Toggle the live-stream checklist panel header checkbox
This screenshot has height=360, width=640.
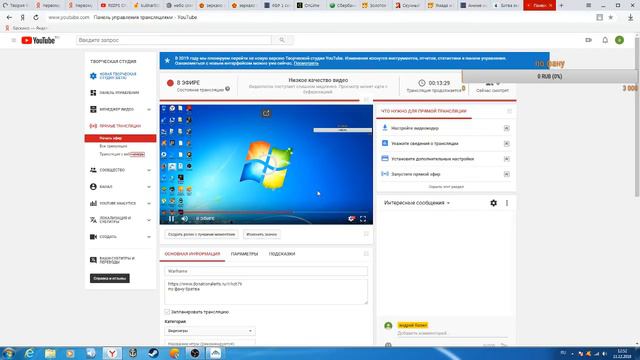pyautogui.click(x=509, y=111)
